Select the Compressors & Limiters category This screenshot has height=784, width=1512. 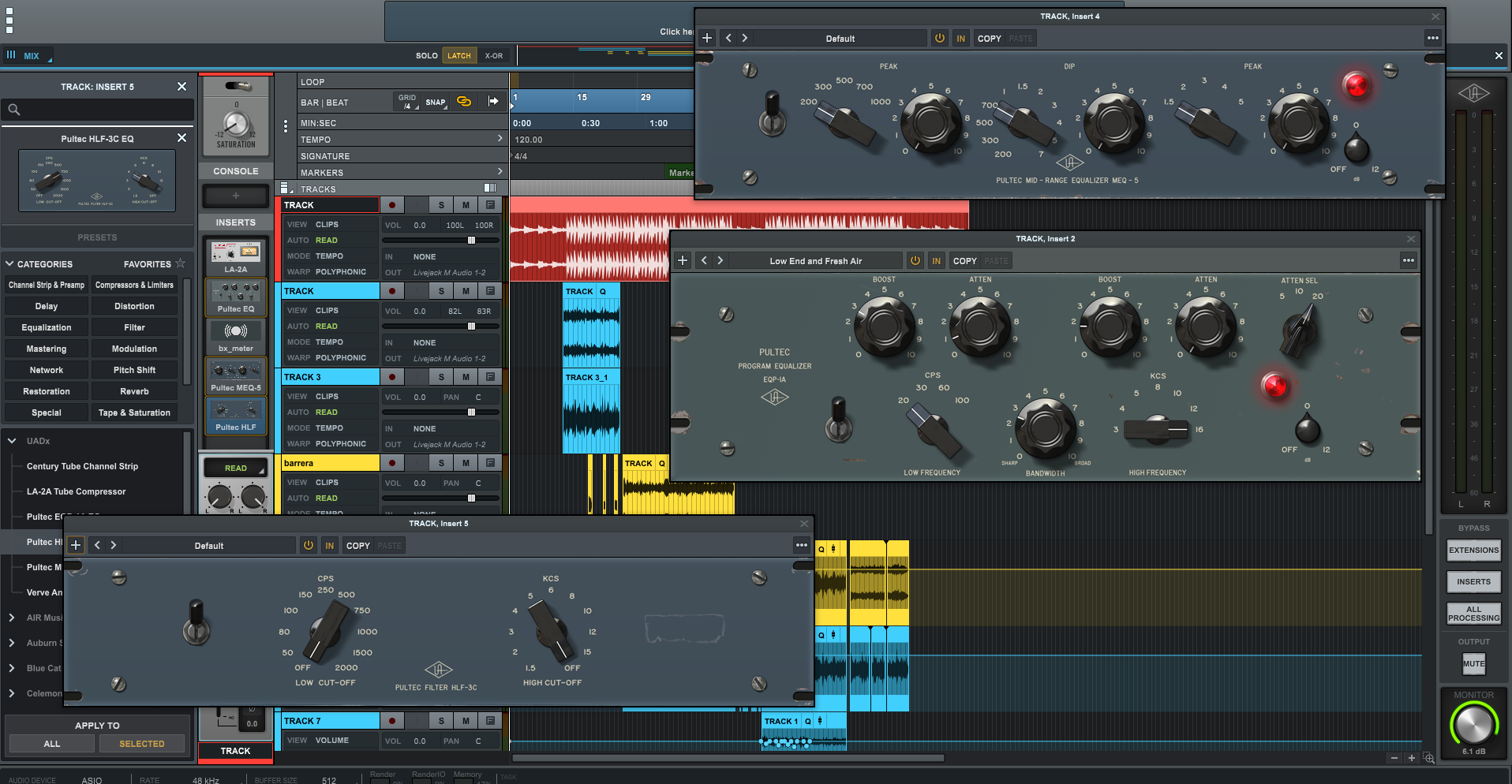coord(134,285)
